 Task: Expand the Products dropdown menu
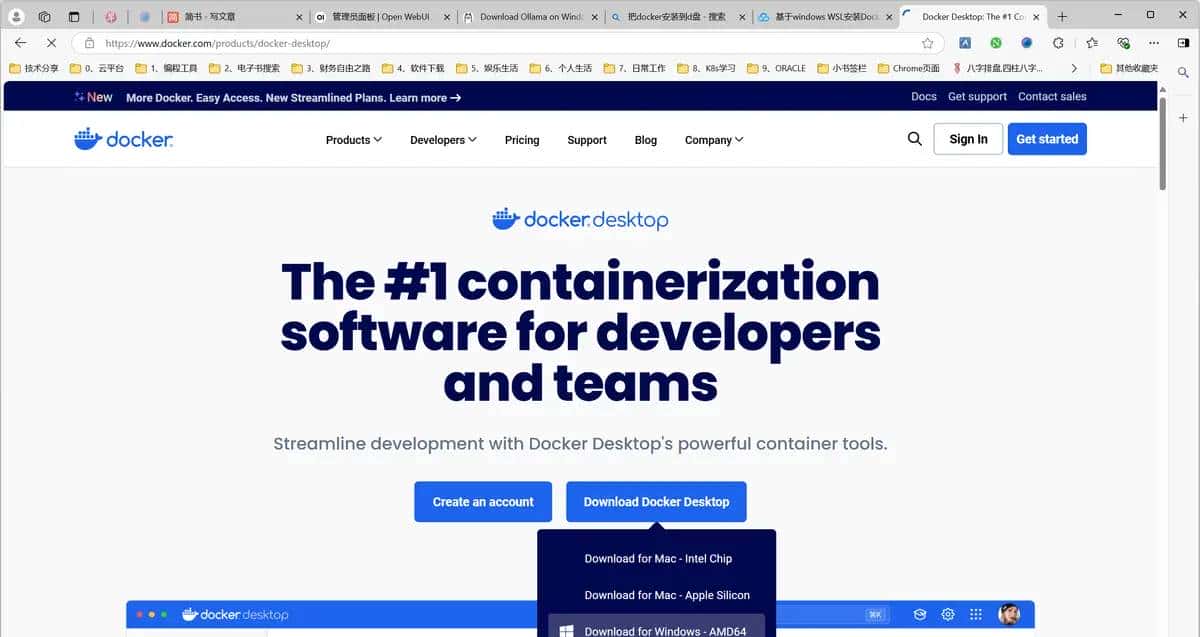353,140
